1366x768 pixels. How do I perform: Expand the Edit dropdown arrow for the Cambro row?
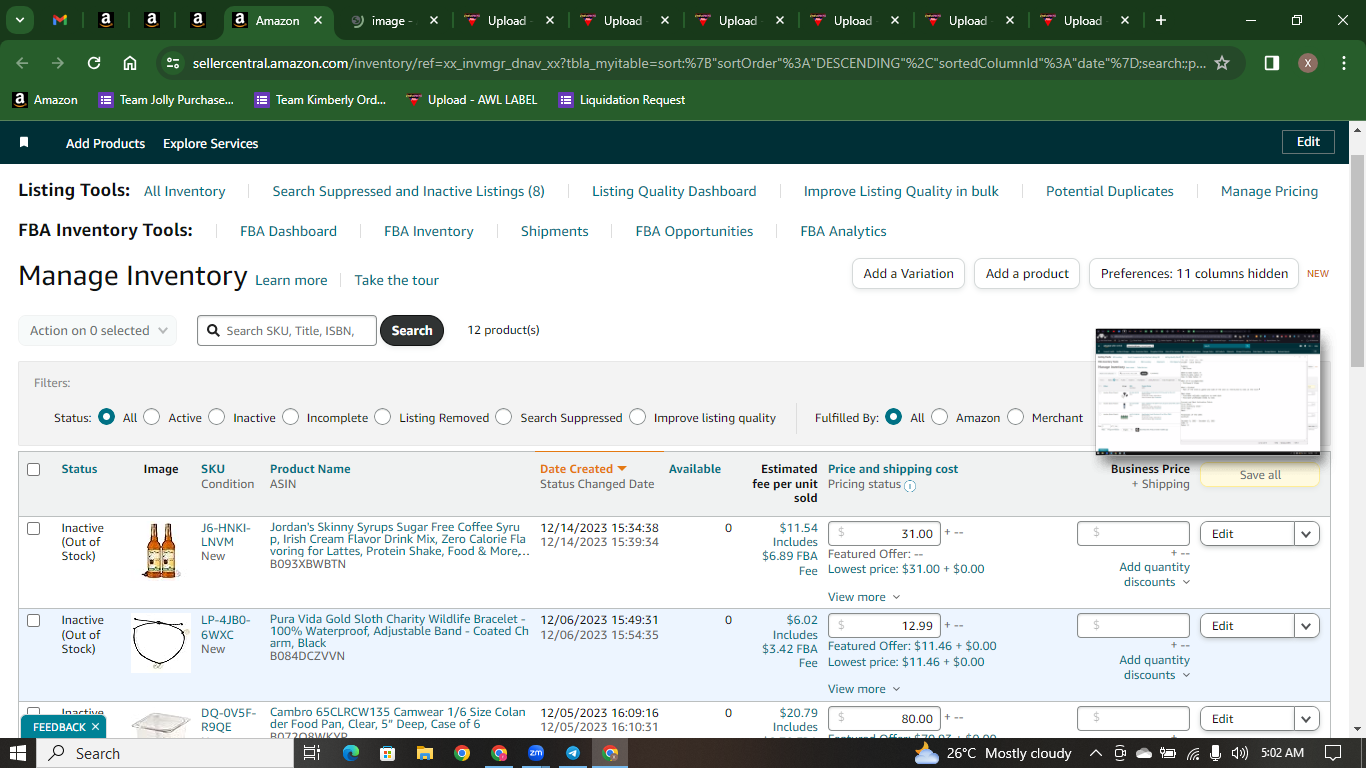point(1306,719)
